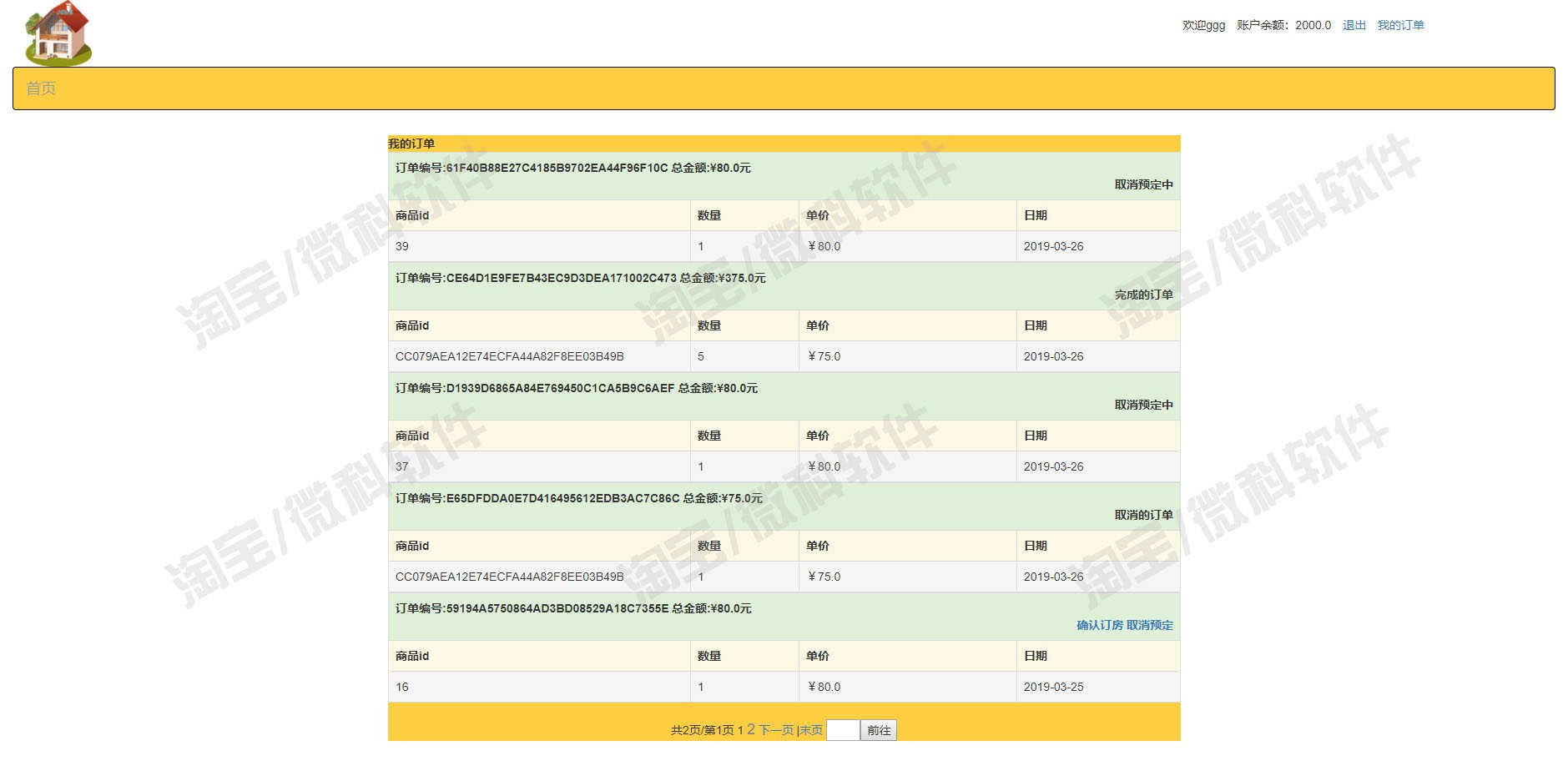Screen dimensions: 1568x766
Task: Focus the page number input box
Action: click(x=843, y=730)
